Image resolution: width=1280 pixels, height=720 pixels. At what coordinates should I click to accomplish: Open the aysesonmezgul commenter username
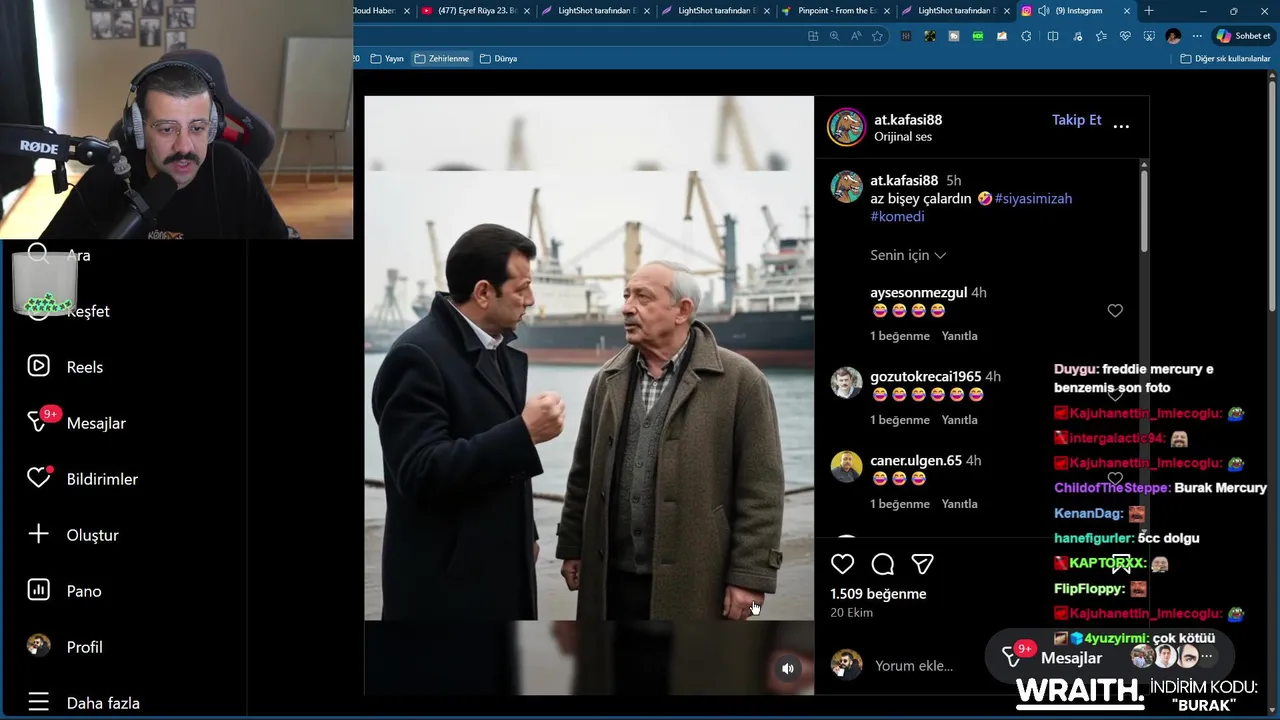(918, 292)
